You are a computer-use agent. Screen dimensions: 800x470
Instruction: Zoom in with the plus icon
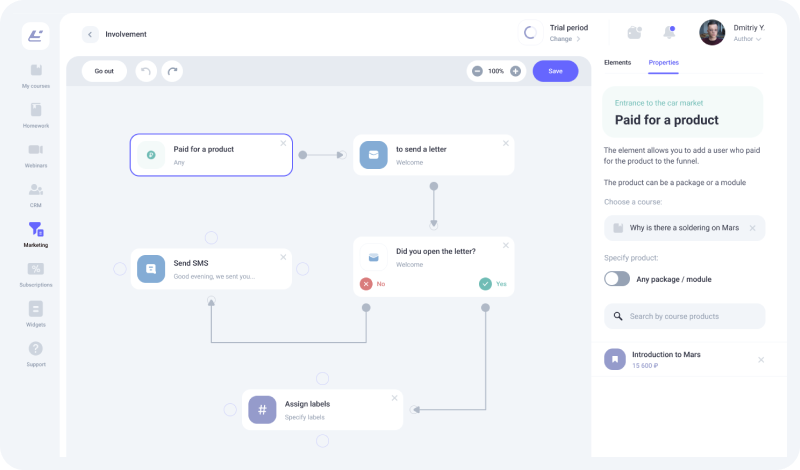click(x=515, y=71)
